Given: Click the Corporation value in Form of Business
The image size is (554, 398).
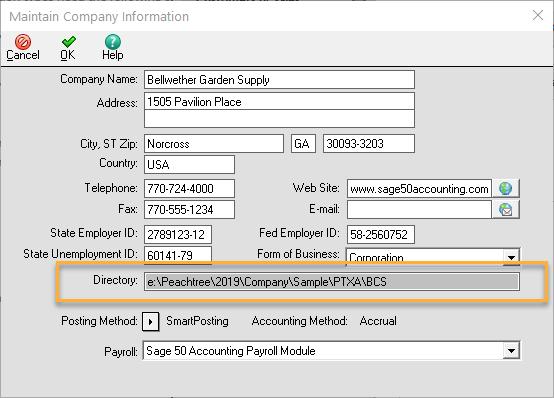Looking at the screenshot, I should coord(376,257).
